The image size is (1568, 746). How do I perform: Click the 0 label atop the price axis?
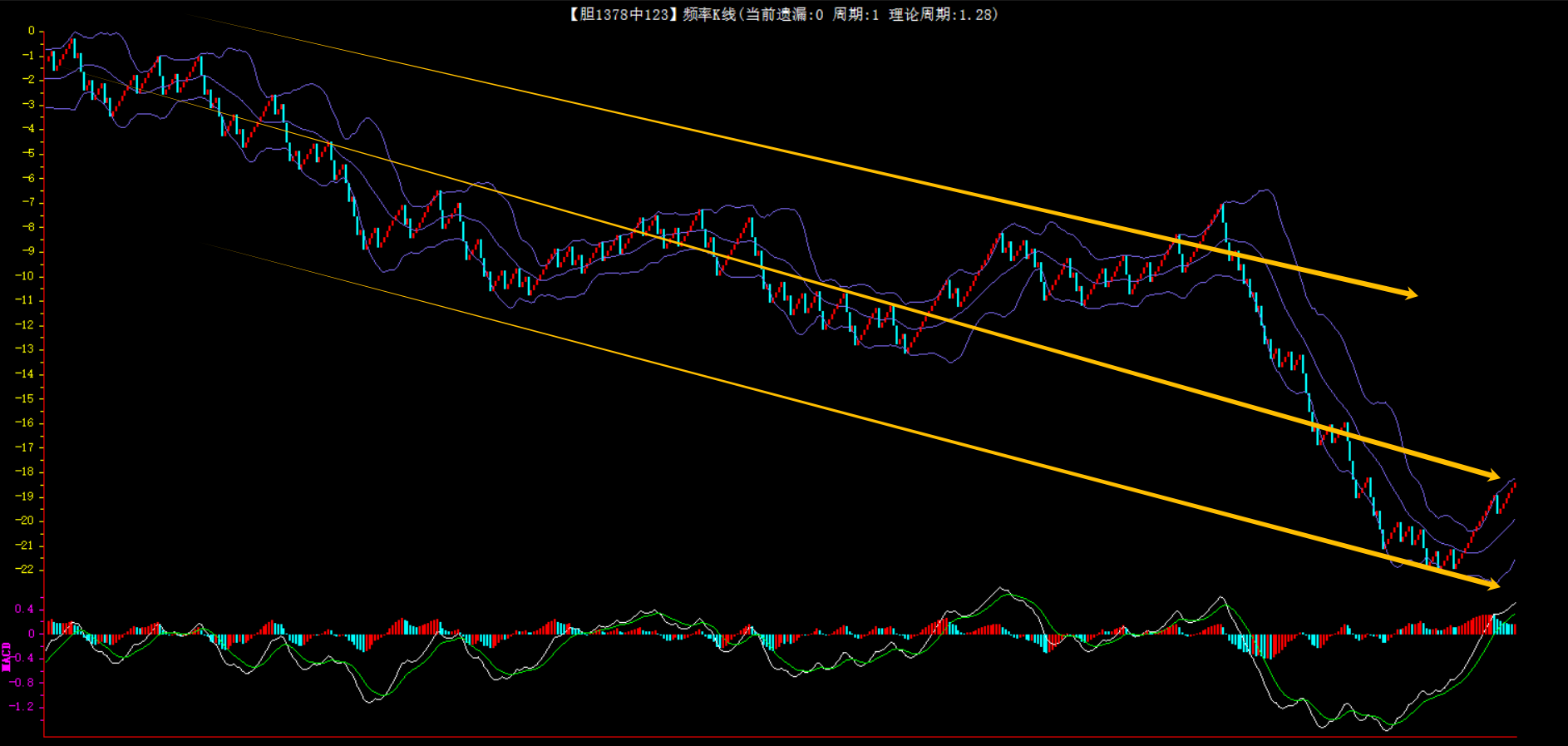click(32, 31)
